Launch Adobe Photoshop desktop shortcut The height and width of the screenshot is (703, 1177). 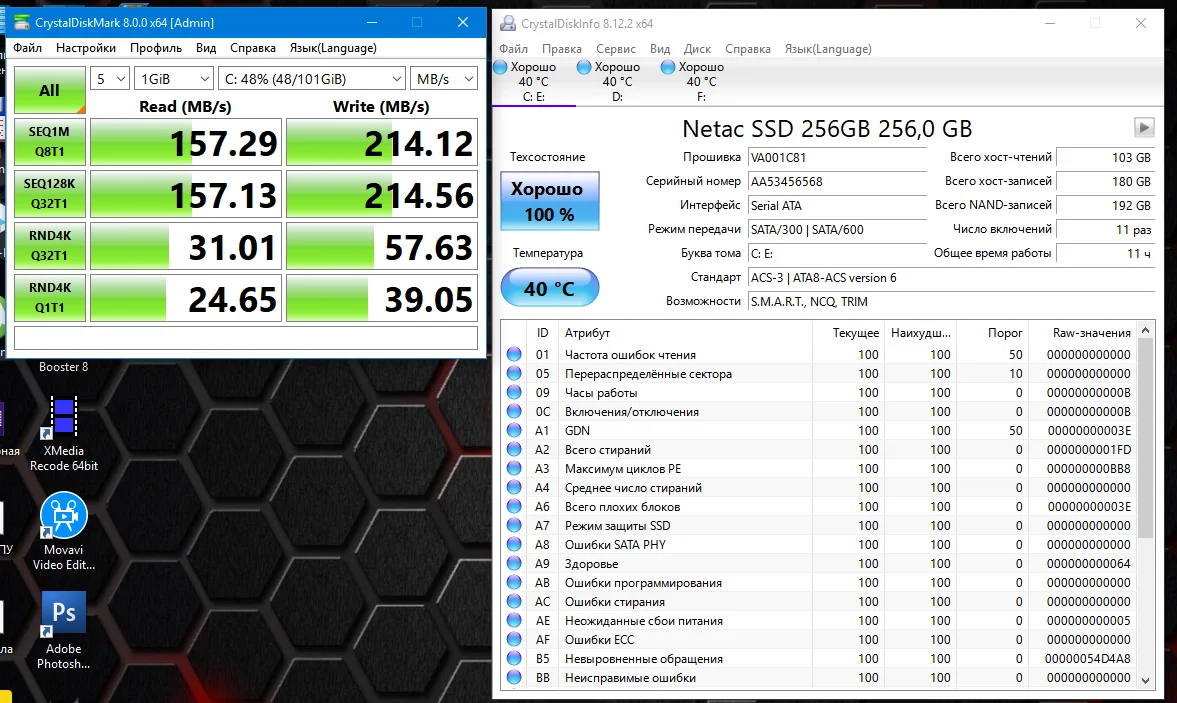[64, 613]
